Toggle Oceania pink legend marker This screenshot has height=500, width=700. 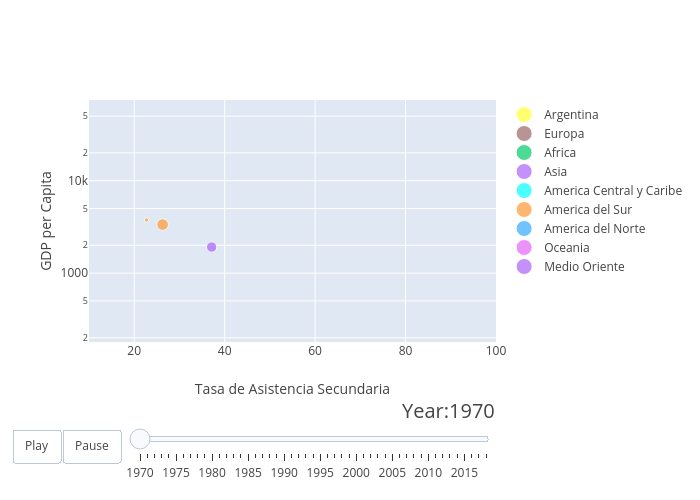tap(524, 248)
